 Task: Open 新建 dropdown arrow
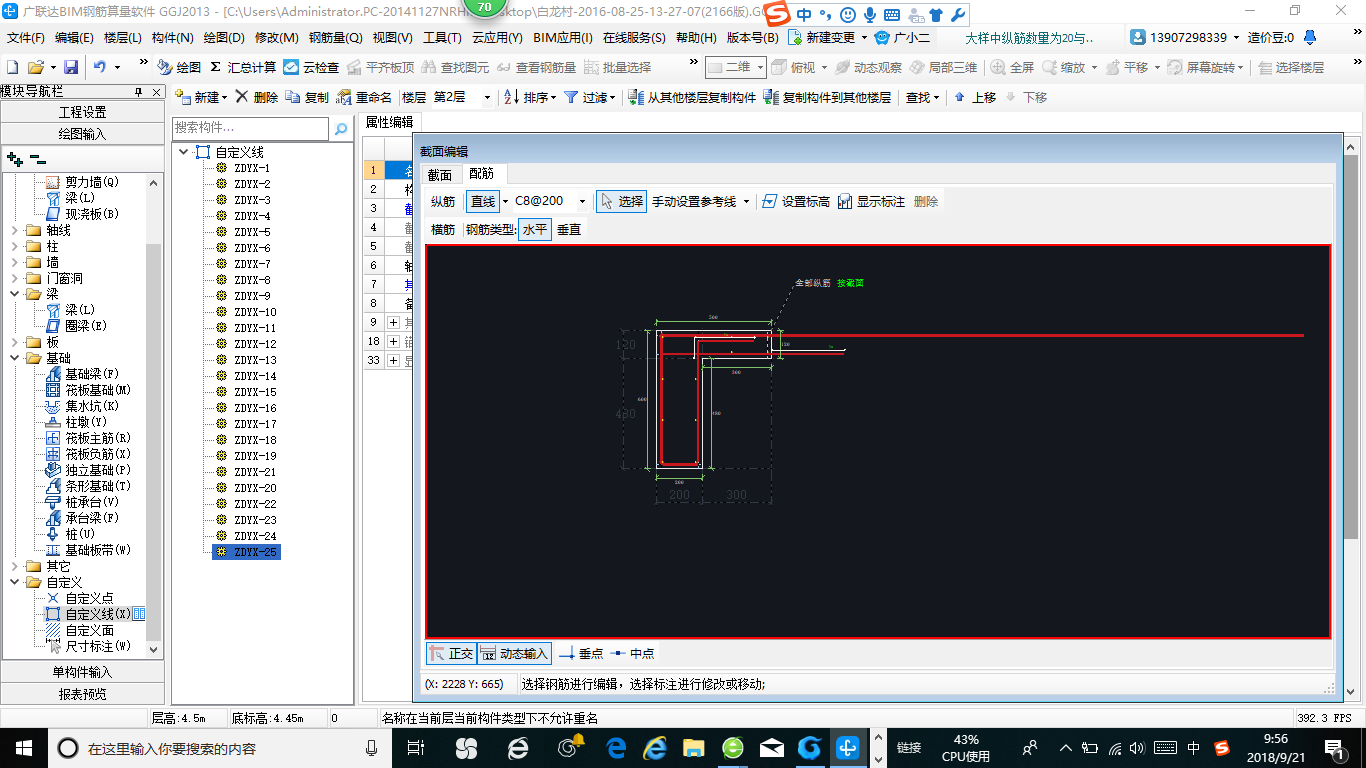[224, 97]
